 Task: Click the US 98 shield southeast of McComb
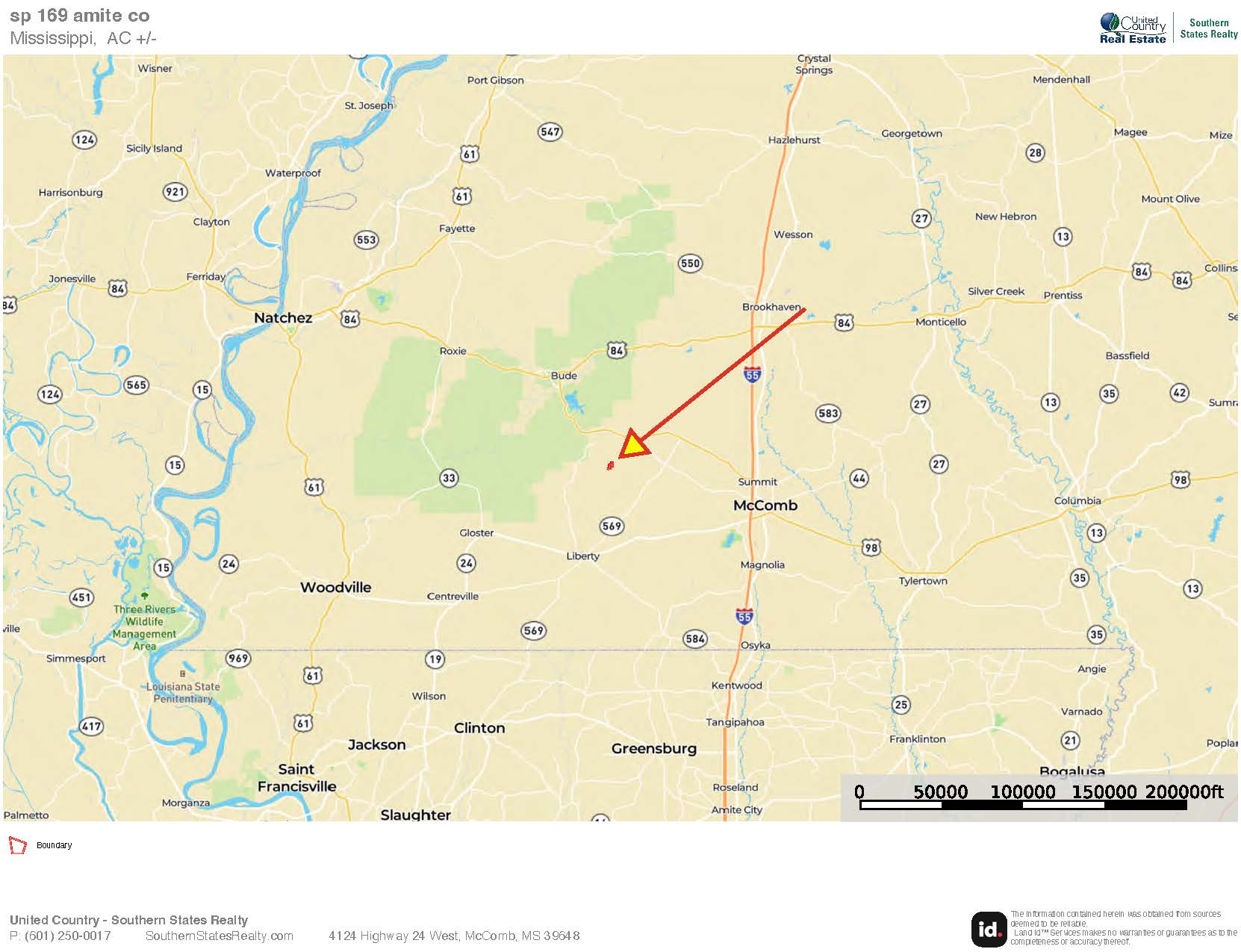[871, 547]
